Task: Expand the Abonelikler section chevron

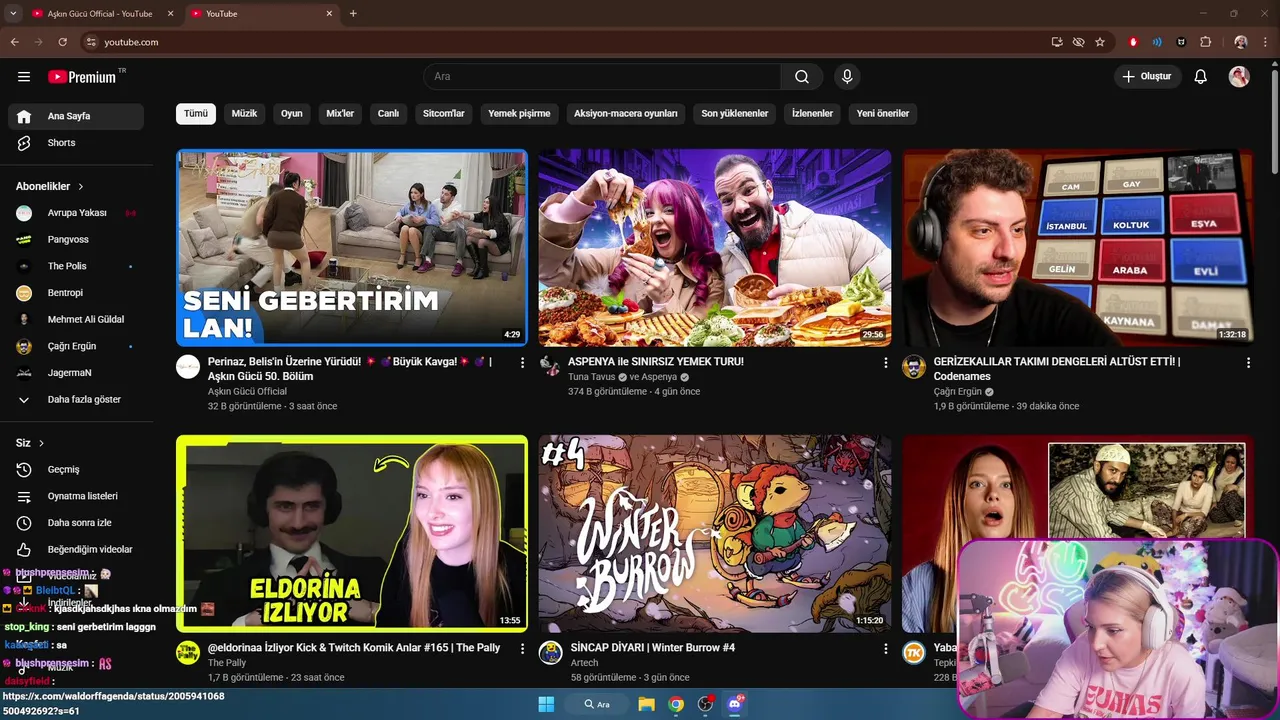Action: coord(81,186)
